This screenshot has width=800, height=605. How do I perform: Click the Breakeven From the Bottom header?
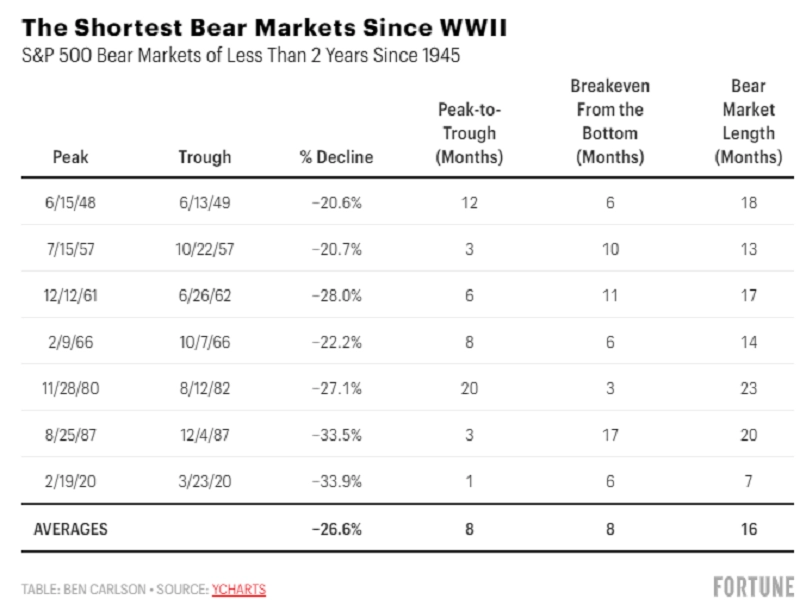[x=610, y=121]
